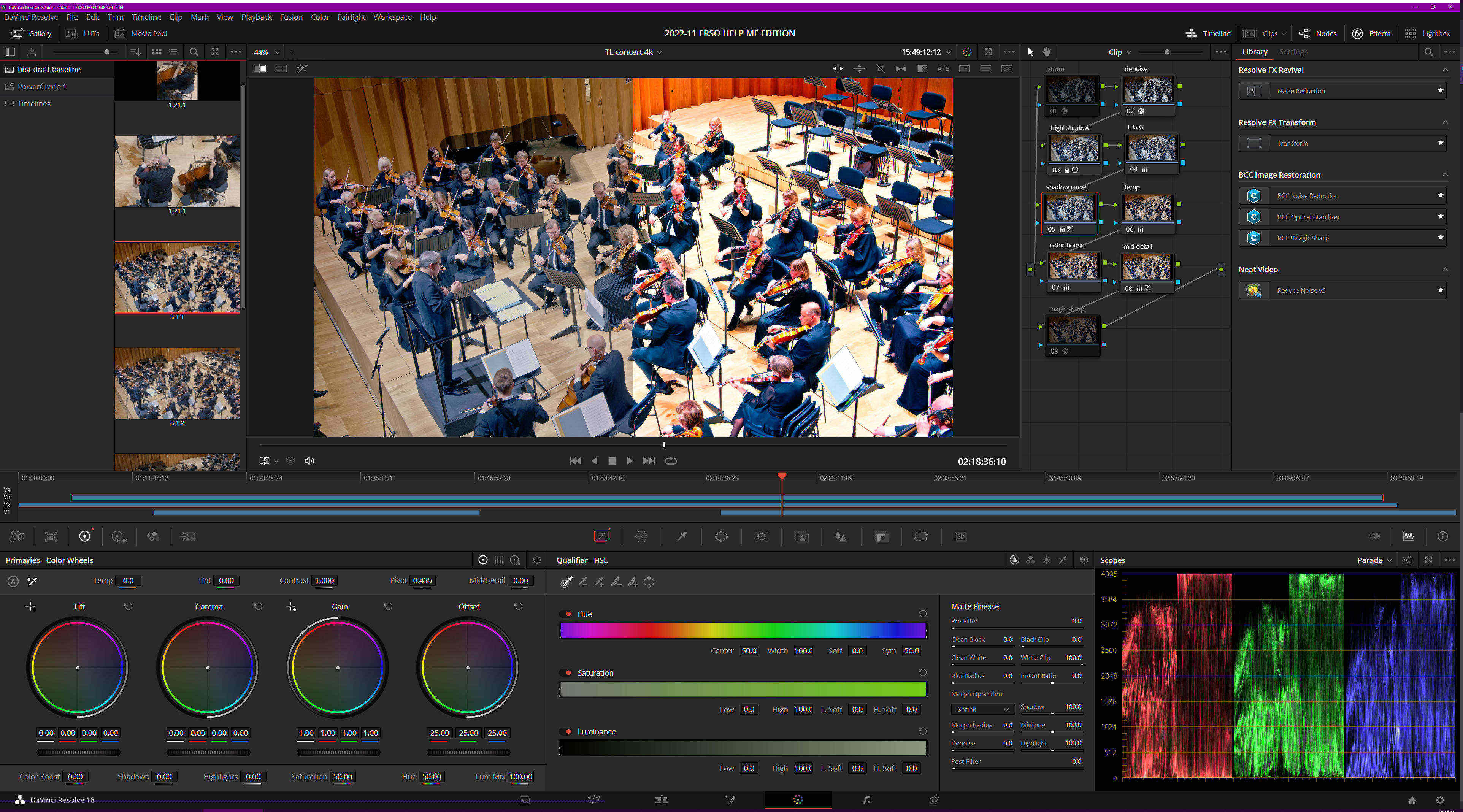Toggle viewer audio mute speaker
Viewport: 1463px width, 812px height.
pyautogui.click(x=309, y=460)
